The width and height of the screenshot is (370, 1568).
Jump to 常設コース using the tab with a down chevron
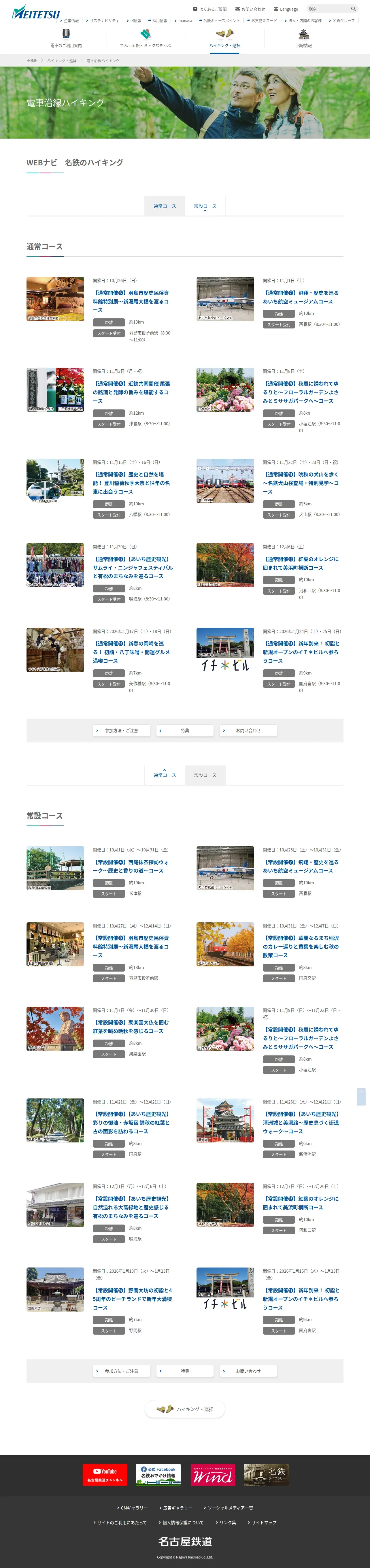205,206
